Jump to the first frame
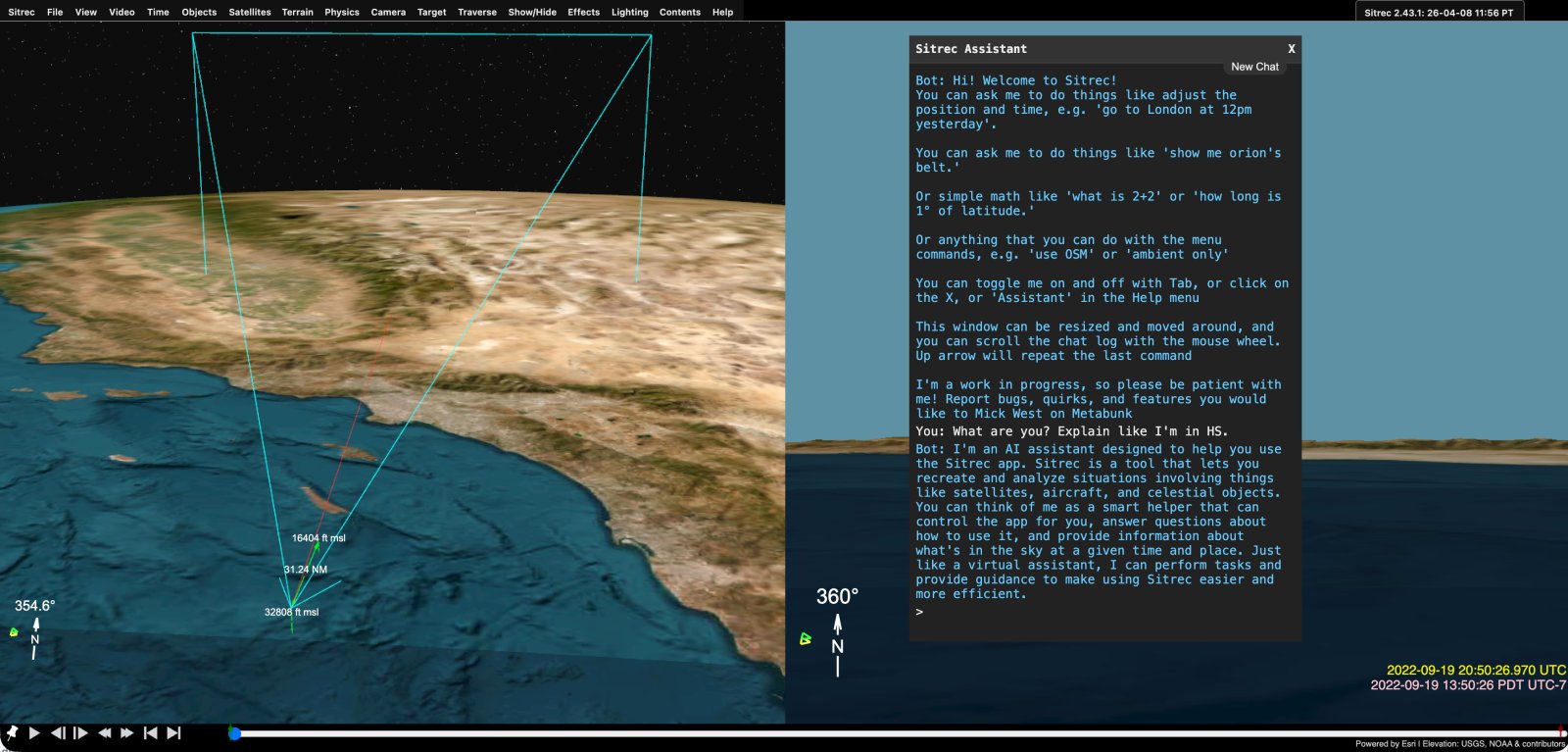The height and width of the screenshot is (752, 1568). pyautogui.click(x=150, y=732)
